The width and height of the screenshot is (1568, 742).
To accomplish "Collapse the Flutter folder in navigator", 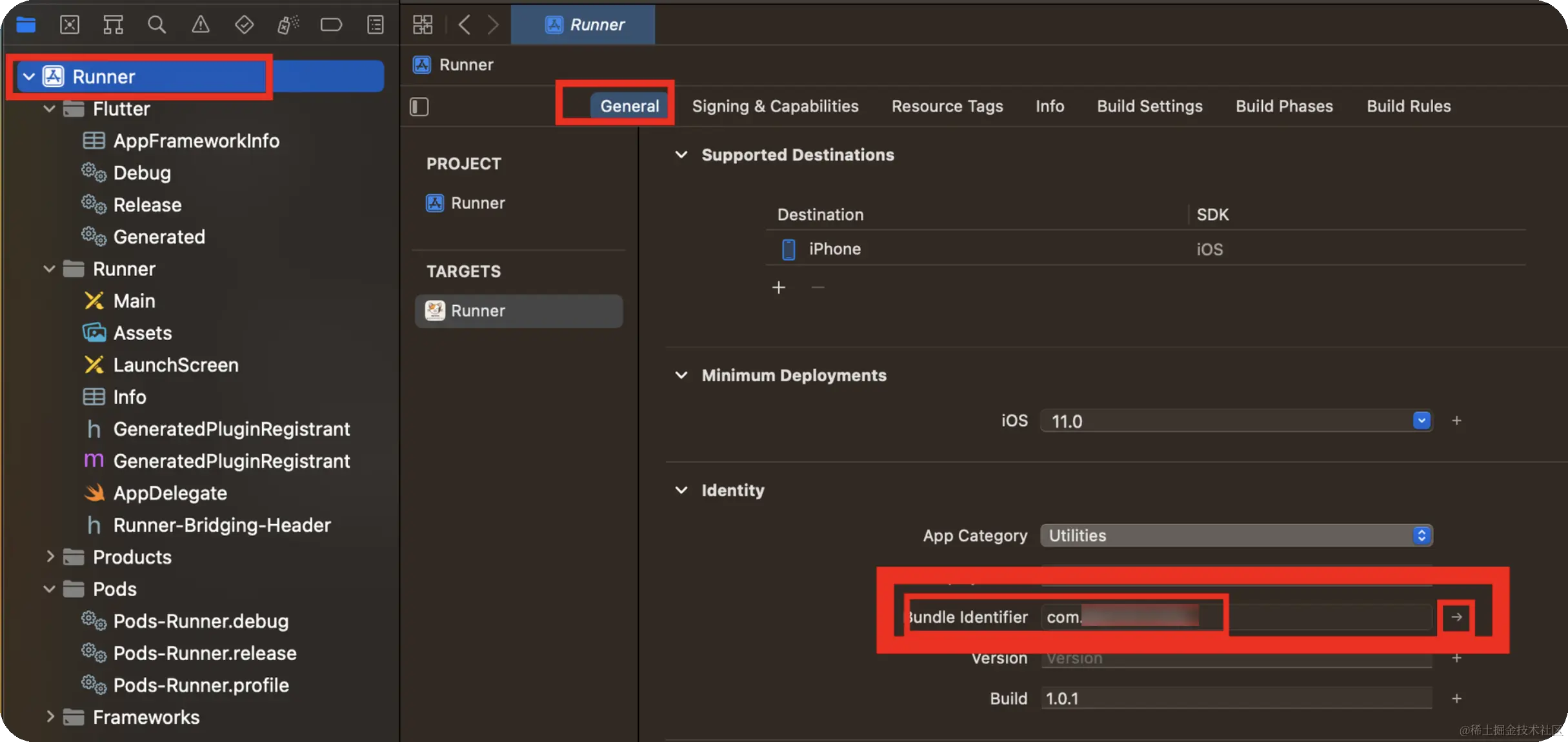I will tap(49, 108).
